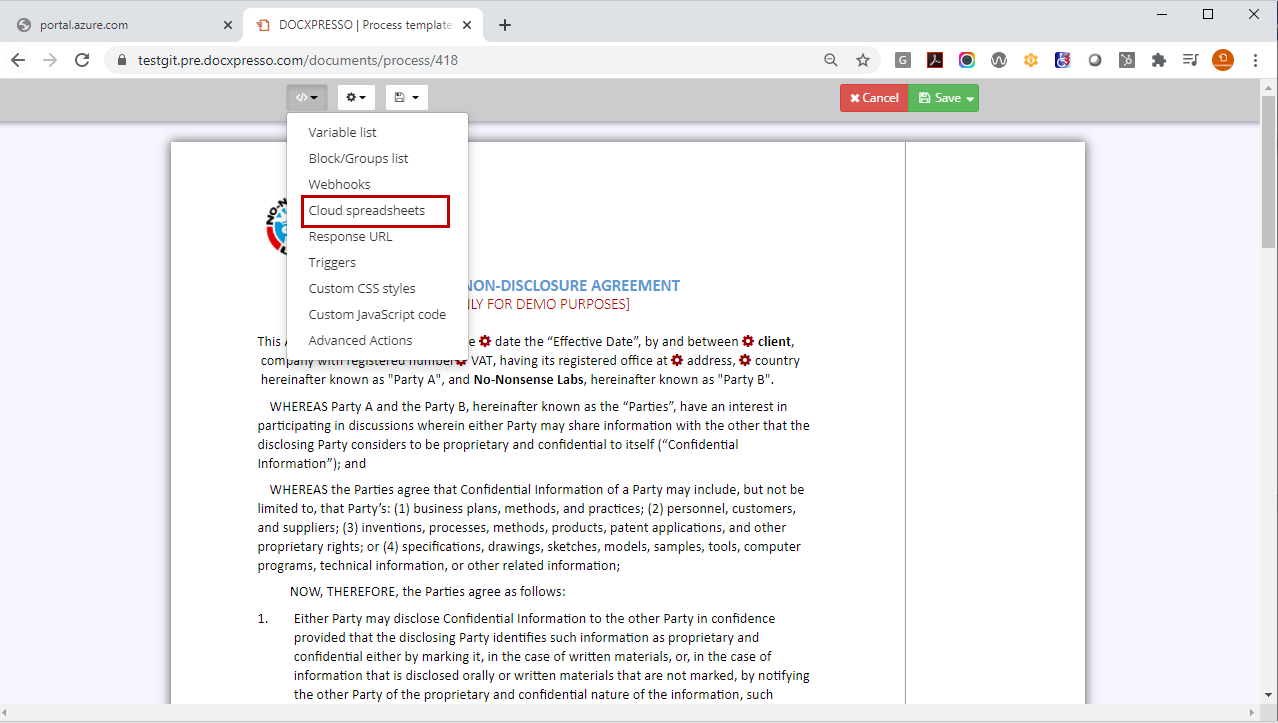
Task: Go forward in browser history
Action: point(50,60)
